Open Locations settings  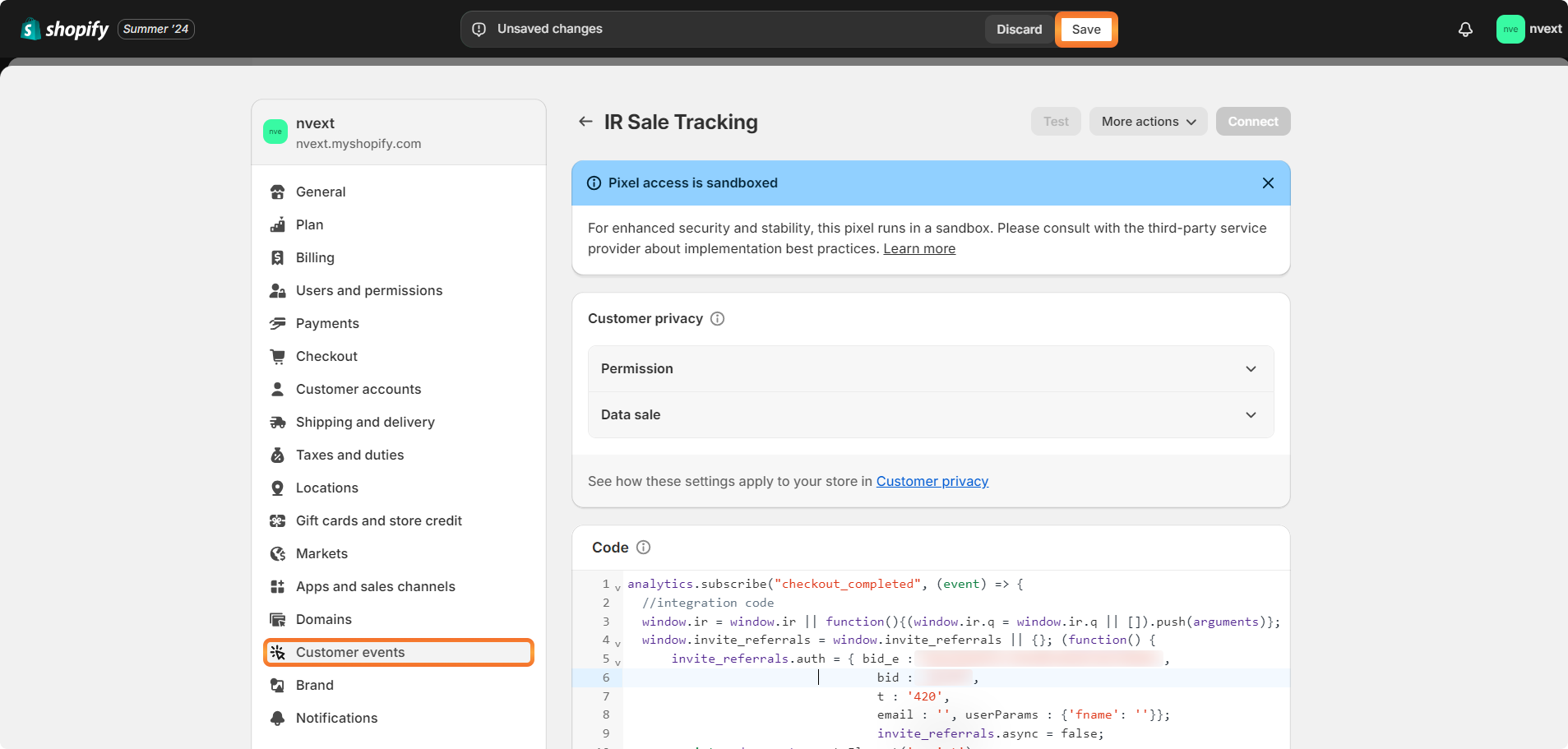click(x=399, y=488)
